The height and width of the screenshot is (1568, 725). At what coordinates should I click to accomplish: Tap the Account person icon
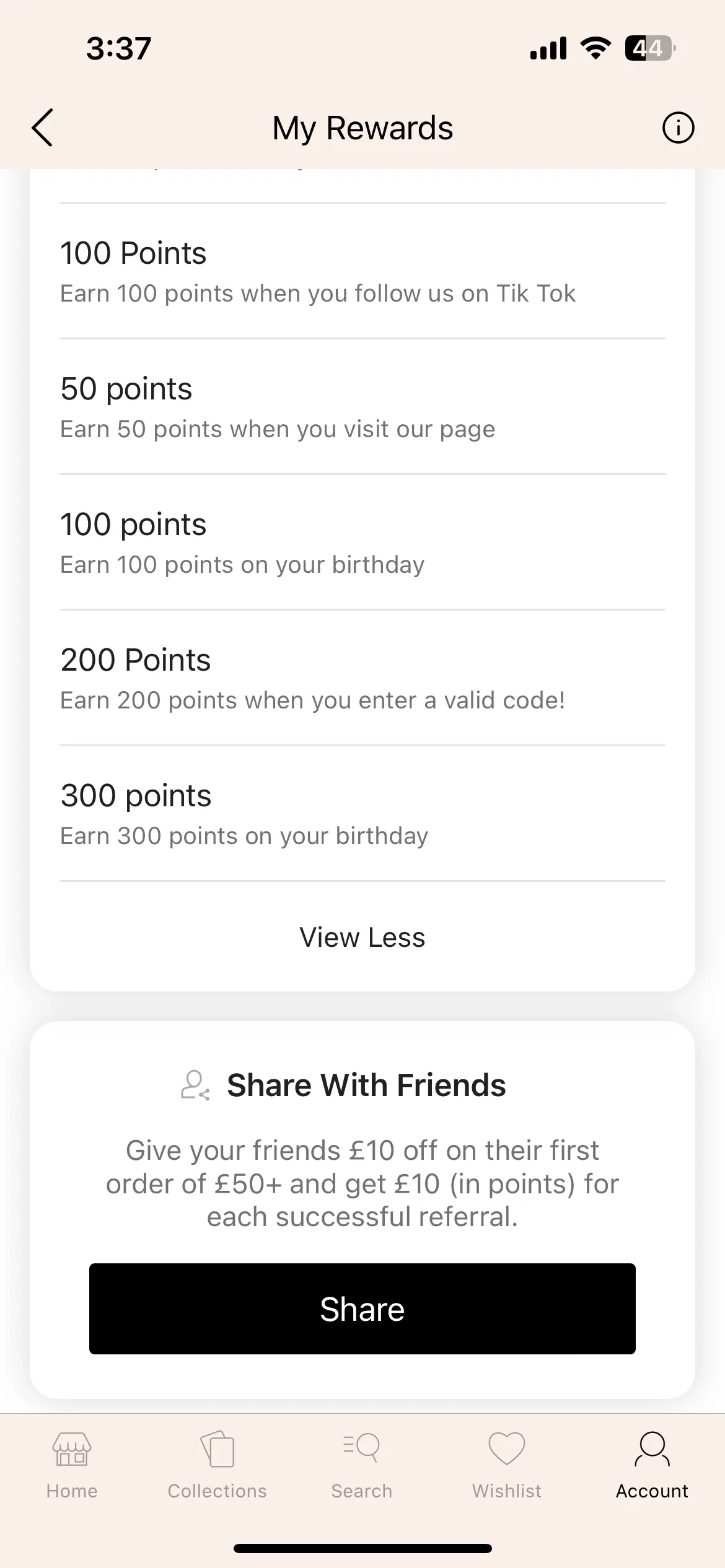pos(652,1449)
